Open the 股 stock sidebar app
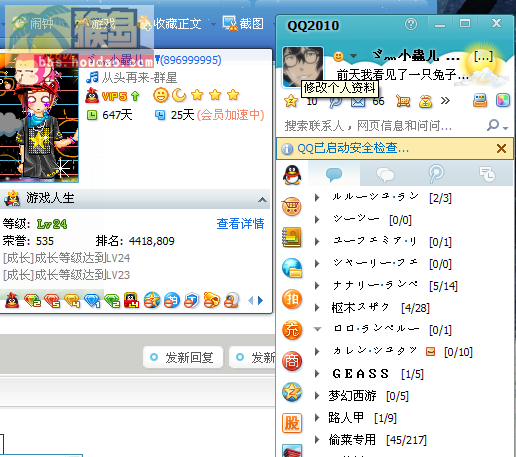 tap(292, 423)
